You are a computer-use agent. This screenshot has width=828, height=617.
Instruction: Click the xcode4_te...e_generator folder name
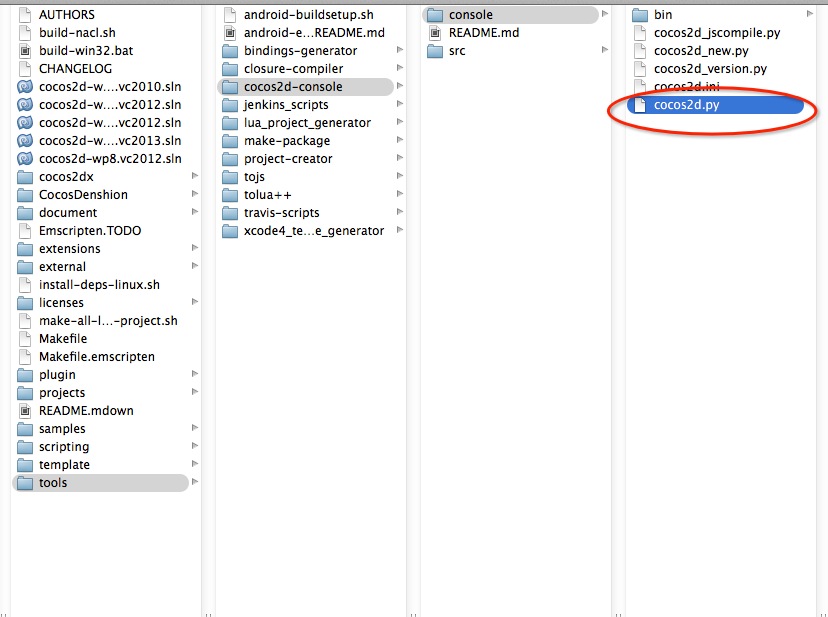314,231
